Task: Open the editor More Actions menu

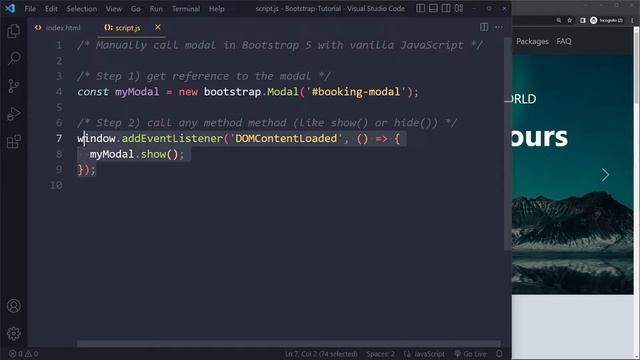Action: click(499, 27)
